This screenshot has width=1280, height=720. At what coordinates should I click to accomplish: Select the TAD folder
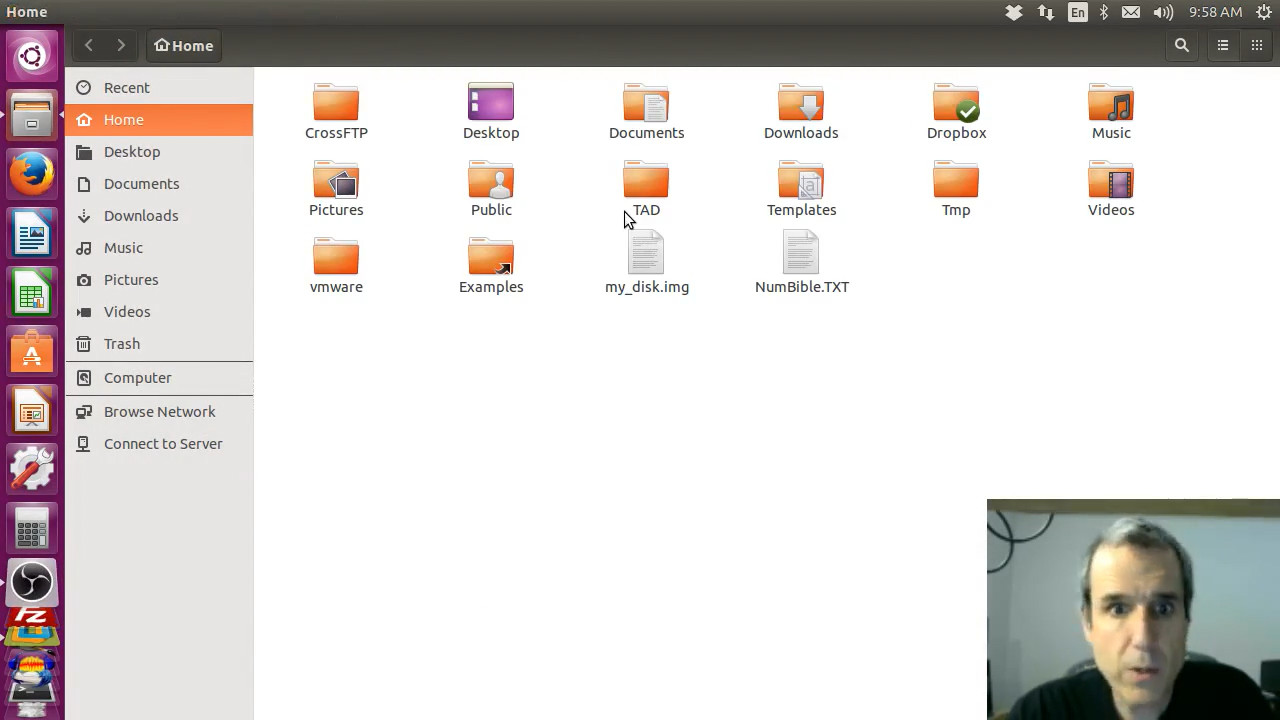coord(646,188)
